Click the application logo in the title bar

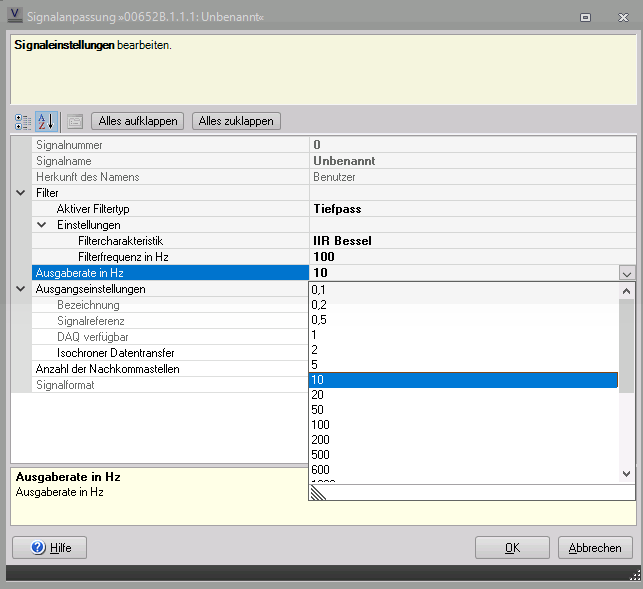16,16
